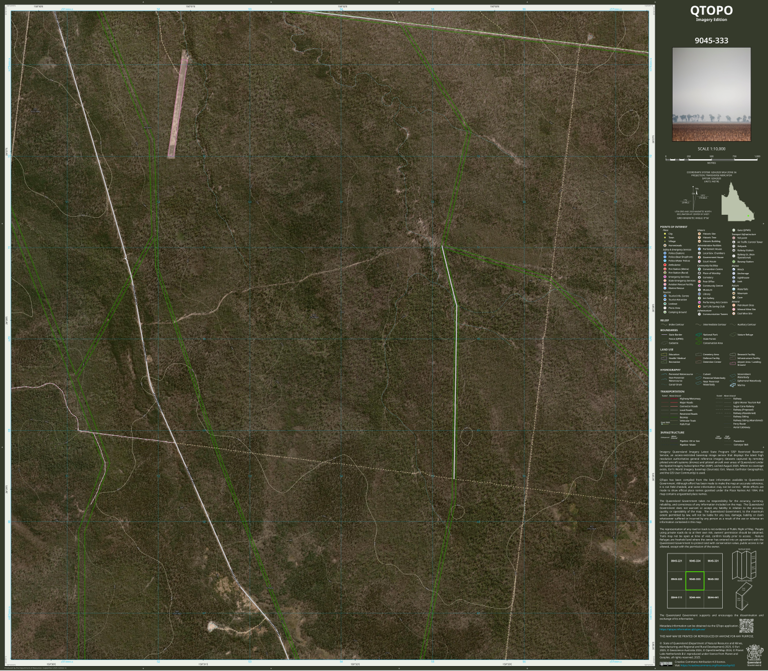Select the 9045-333 map sheet number

pos(711,40)
